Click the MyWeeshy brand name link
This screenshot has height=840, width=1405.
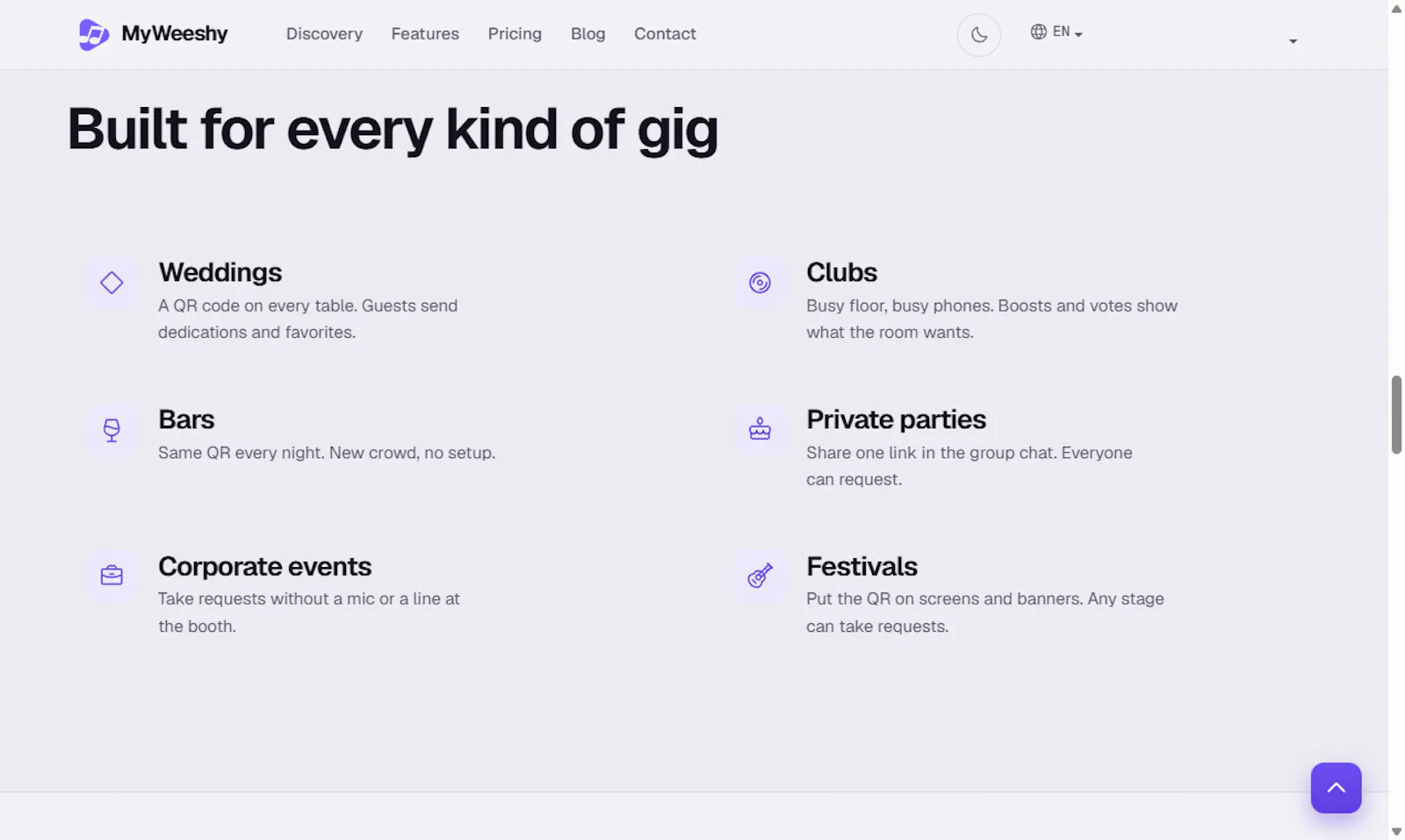click(175, 33)
